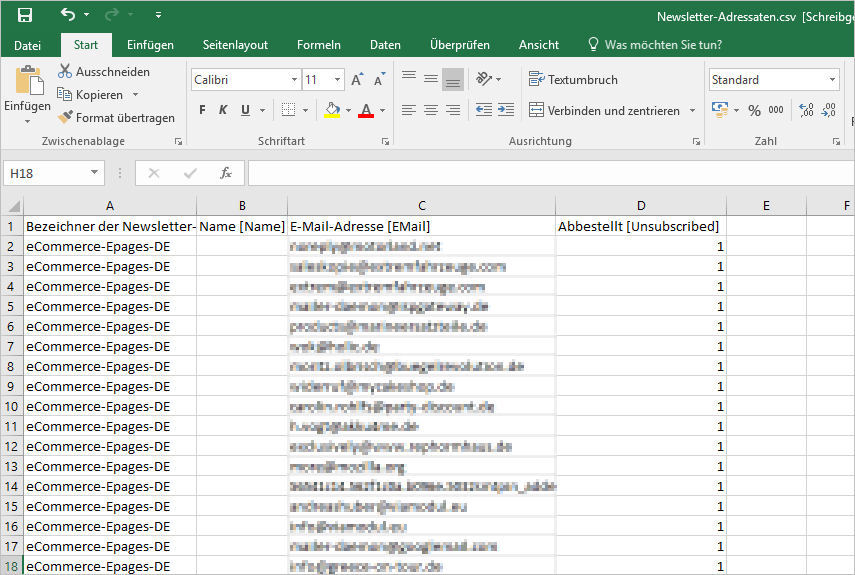Viewport: 855px width, 575px height.
Task: Open Customize Quick Access Toolbar dropdown
Action: pos(158,15)
